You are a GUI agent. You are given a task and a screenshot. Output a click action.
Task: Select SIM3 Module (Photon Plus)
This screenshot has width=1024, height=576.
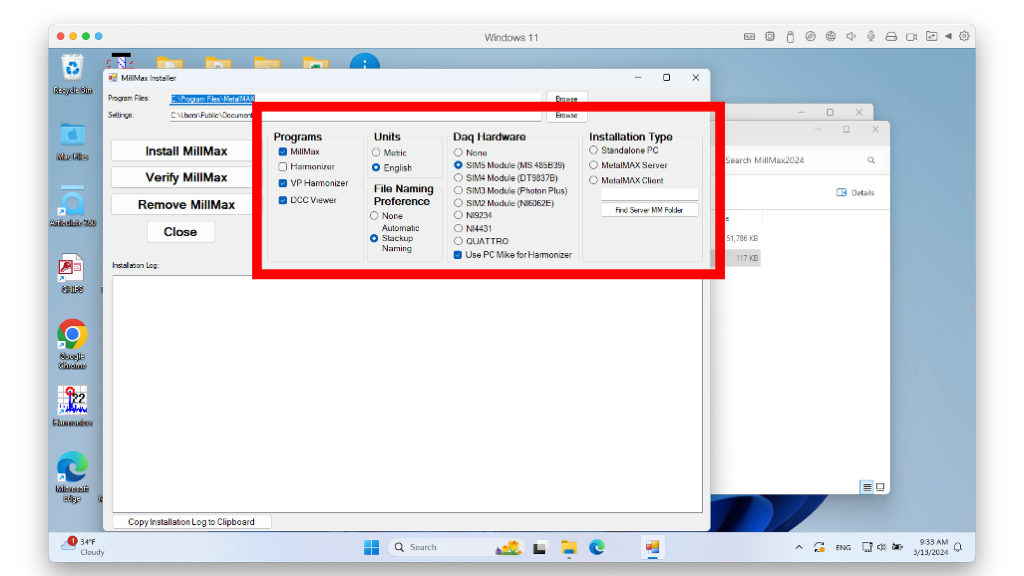click(x=458, y=191)
